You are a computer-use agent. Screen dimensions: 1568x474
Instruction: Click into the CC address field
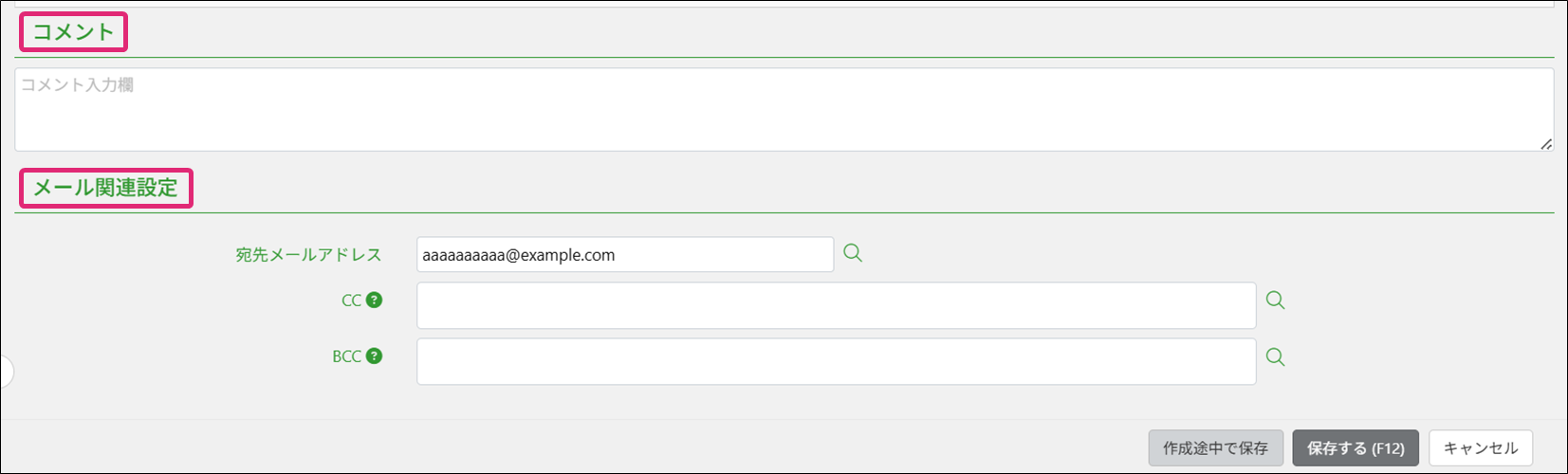click(x=836, y=305)
